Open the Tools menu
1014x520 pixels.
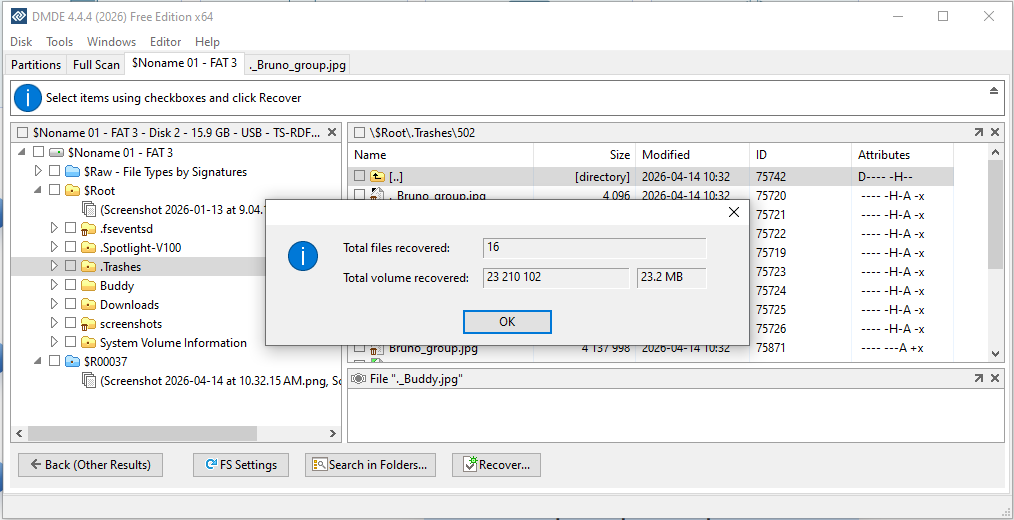coord(59,41)
